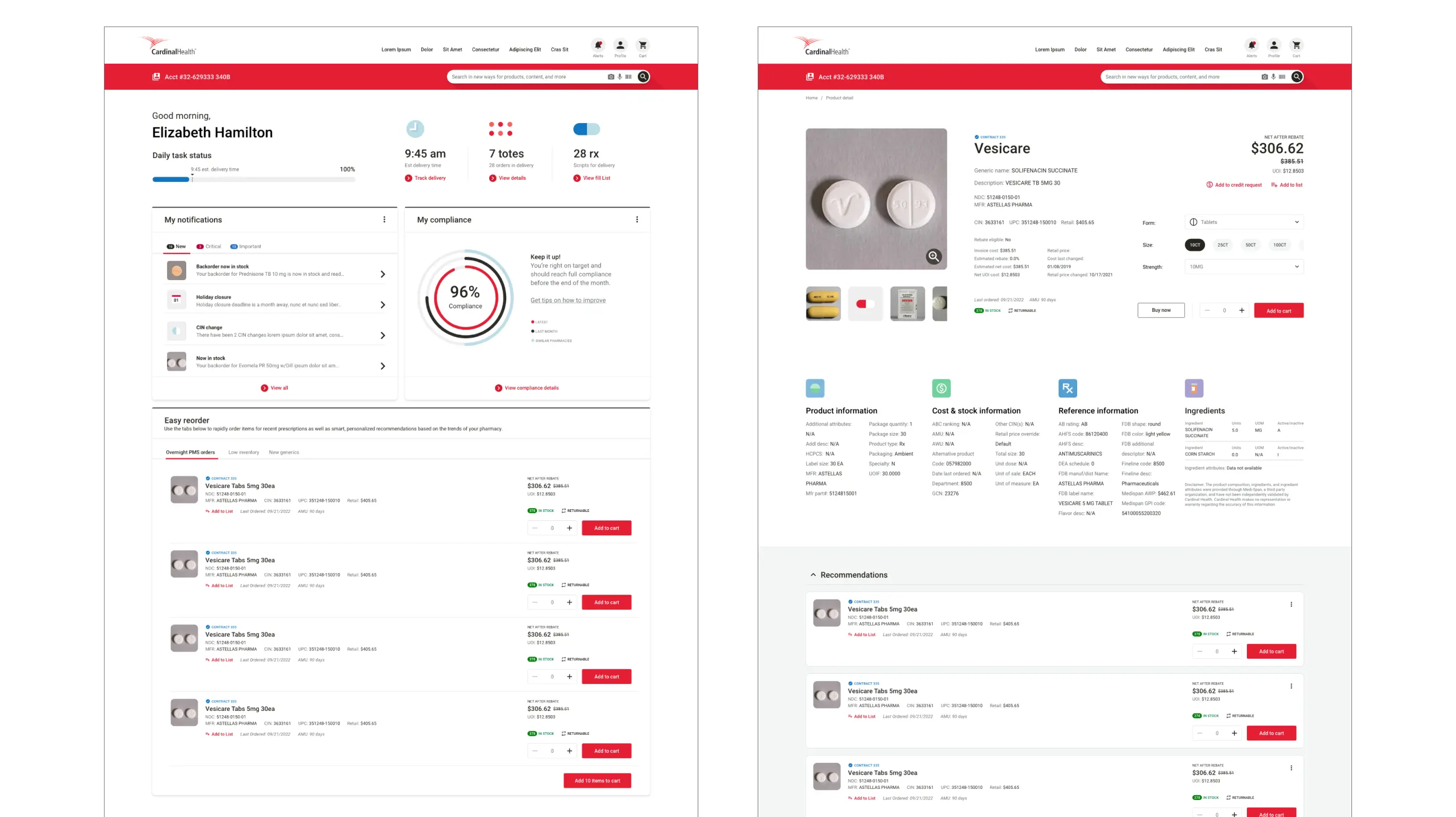Open My notifications three-dot menu

click(x=384, y=220)
